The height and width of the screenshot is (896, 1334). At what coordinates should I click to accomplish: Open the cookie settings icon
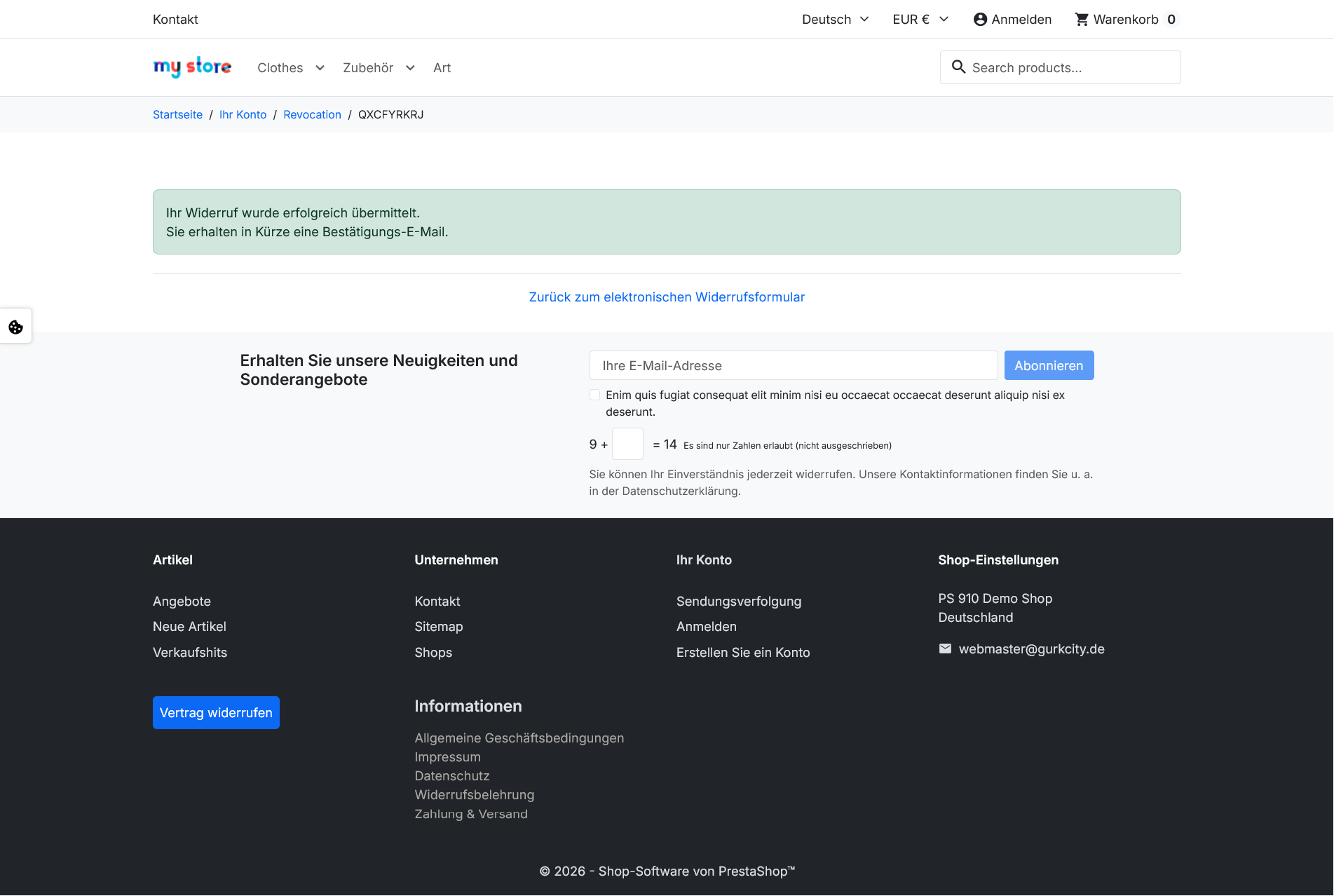click(15, 327)
